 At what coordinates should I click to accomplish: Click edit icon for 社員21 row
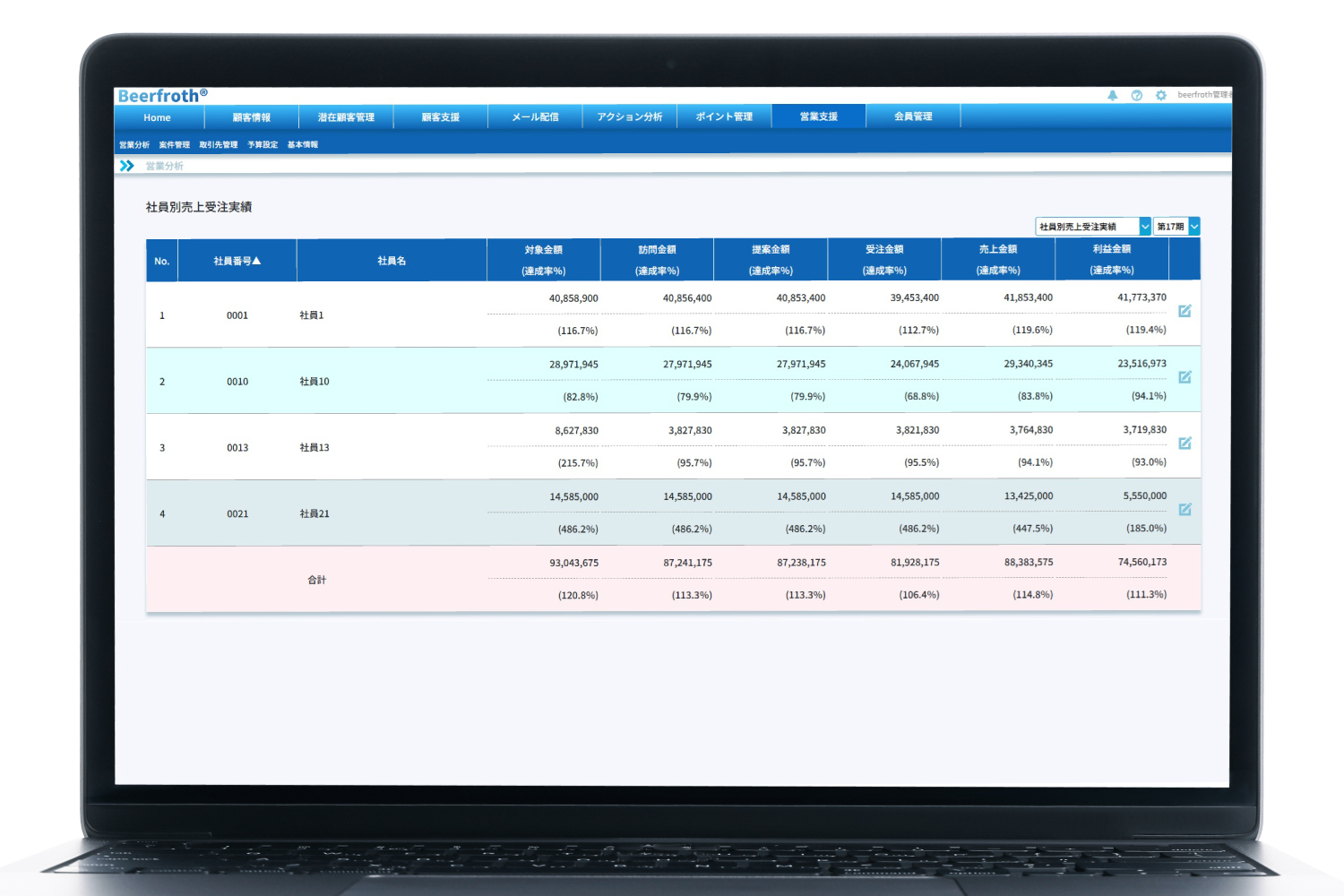(x=1185, y=510)
